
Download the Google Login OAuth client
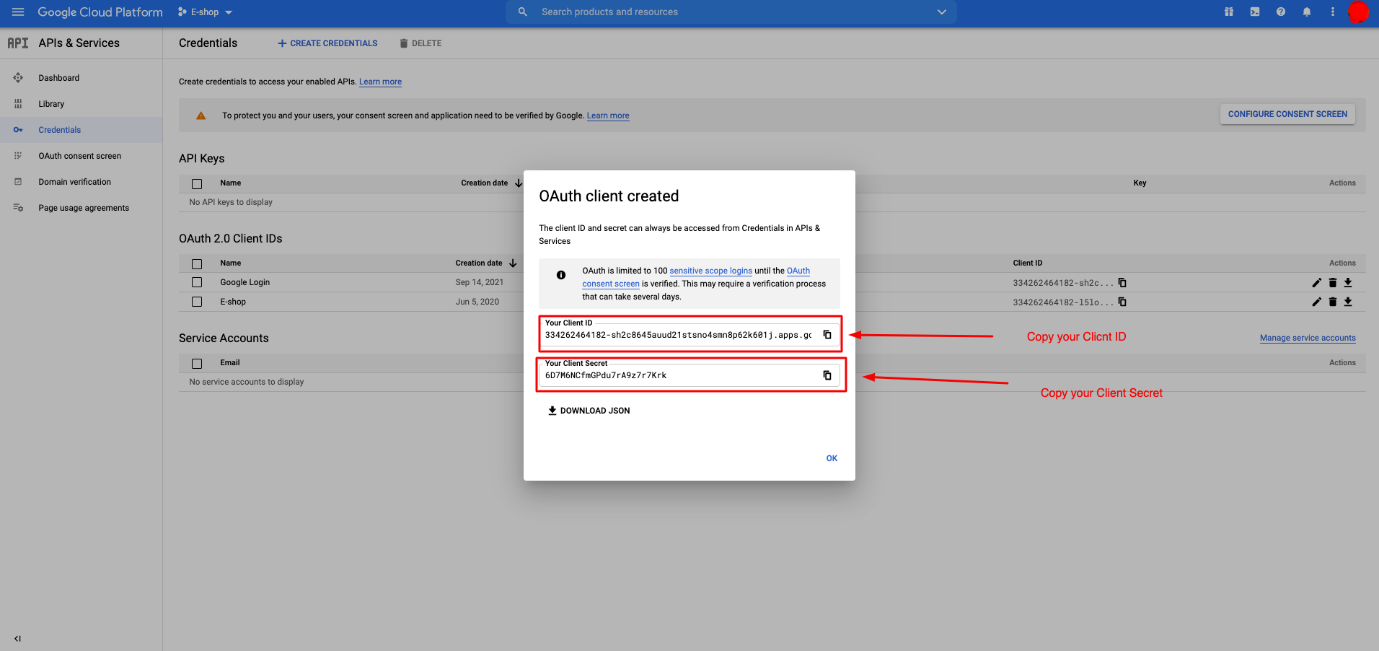1348,283
